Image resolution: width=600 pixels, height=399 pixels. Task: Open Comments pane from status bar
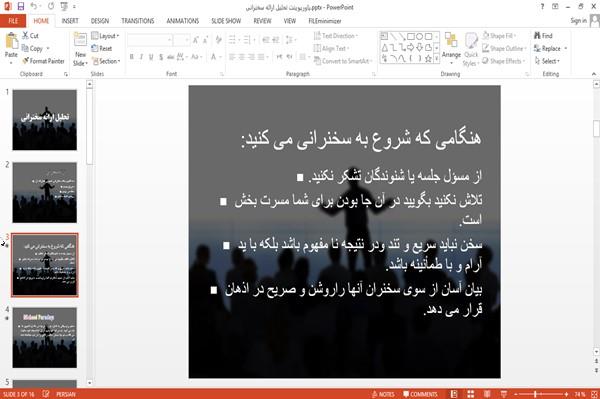[x=420, y=394]
